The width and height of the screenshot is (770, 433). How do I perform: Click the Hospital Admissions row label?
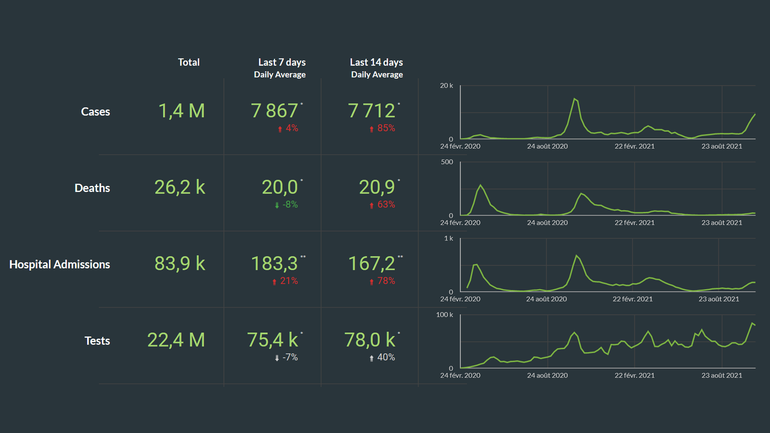click(x=60, y=265)
